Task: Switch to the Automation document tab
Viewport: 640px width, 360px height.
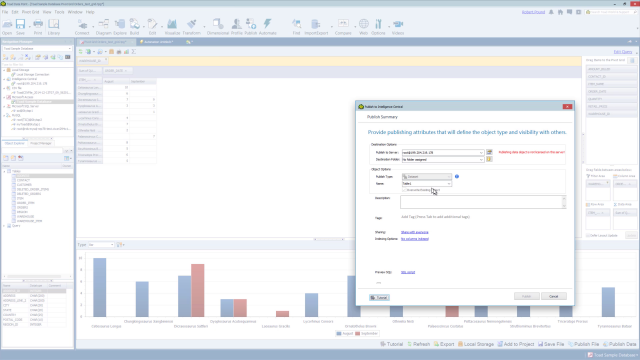Action: [x=157, y=42]
